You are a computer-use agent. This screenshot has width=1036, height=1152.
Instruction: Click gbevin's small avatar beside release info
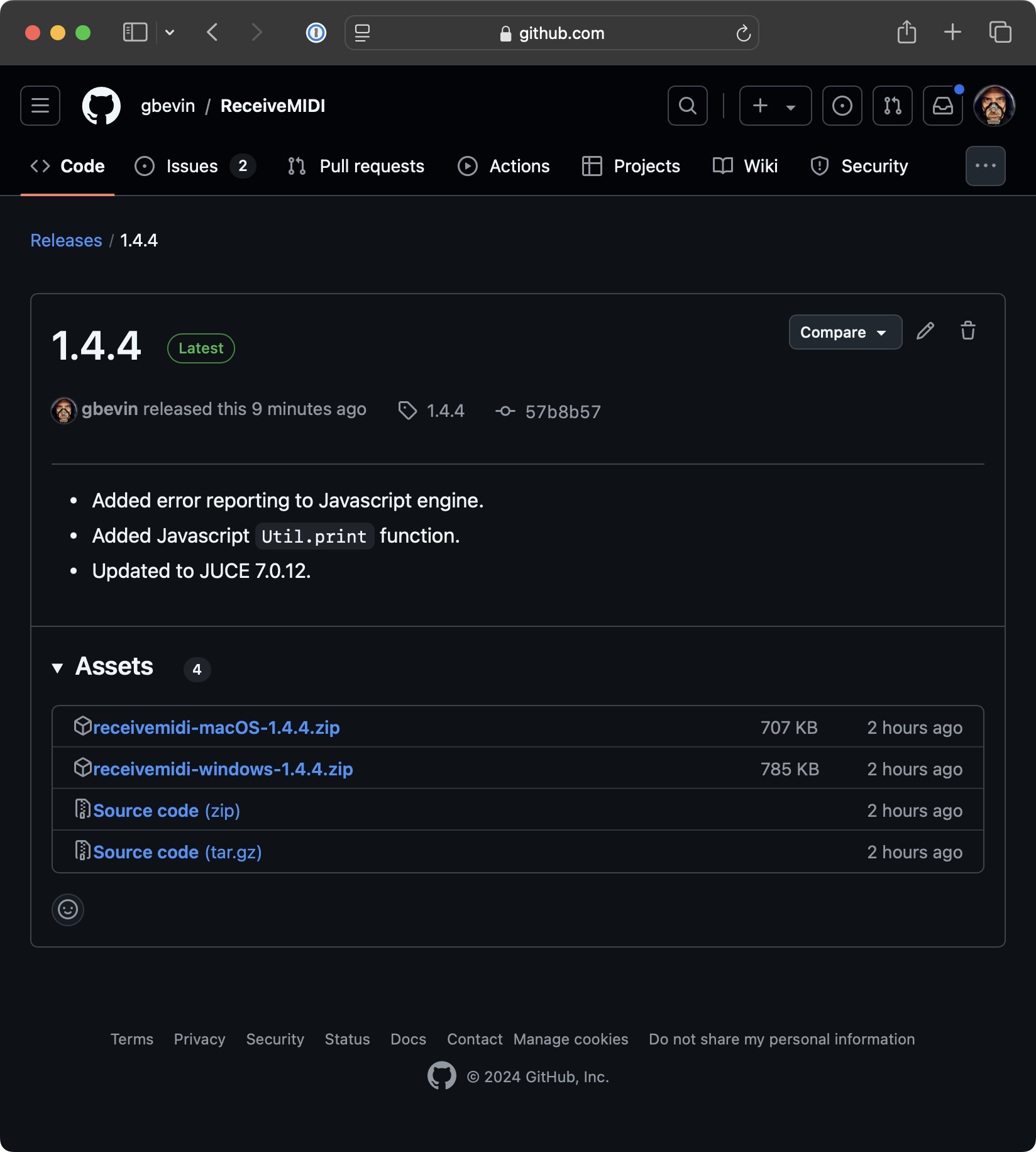tap(63, 411)
